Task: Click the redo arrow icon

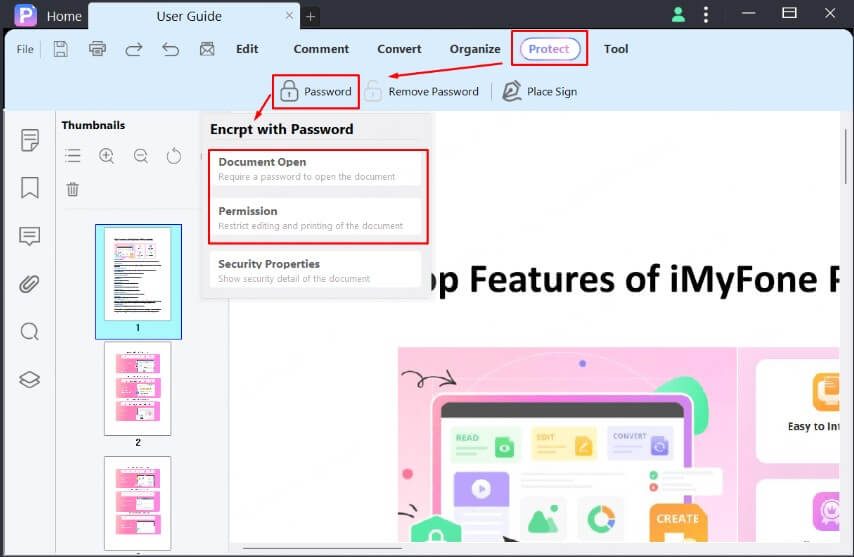Action: [x=134, y=50]
